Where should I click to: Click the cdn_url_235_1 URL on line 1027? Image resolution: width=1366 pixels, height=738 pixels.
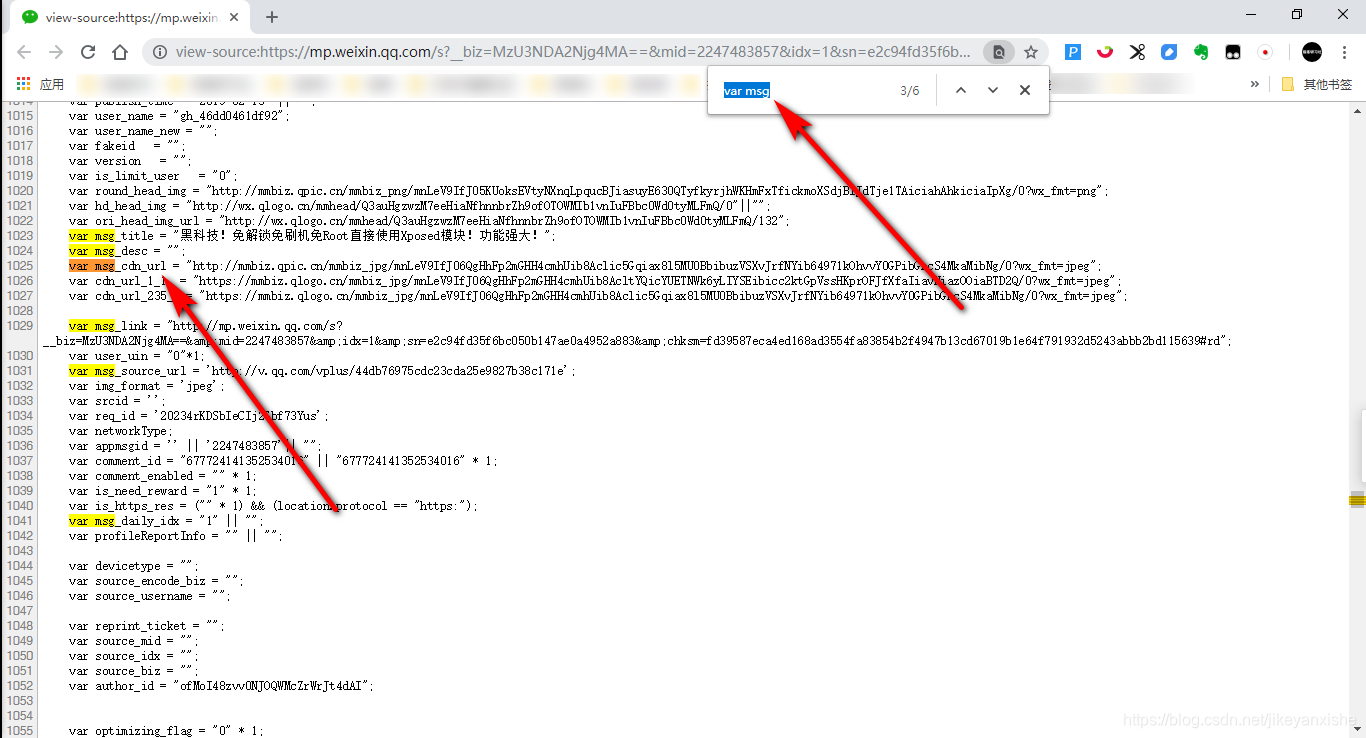pos(663,296)
